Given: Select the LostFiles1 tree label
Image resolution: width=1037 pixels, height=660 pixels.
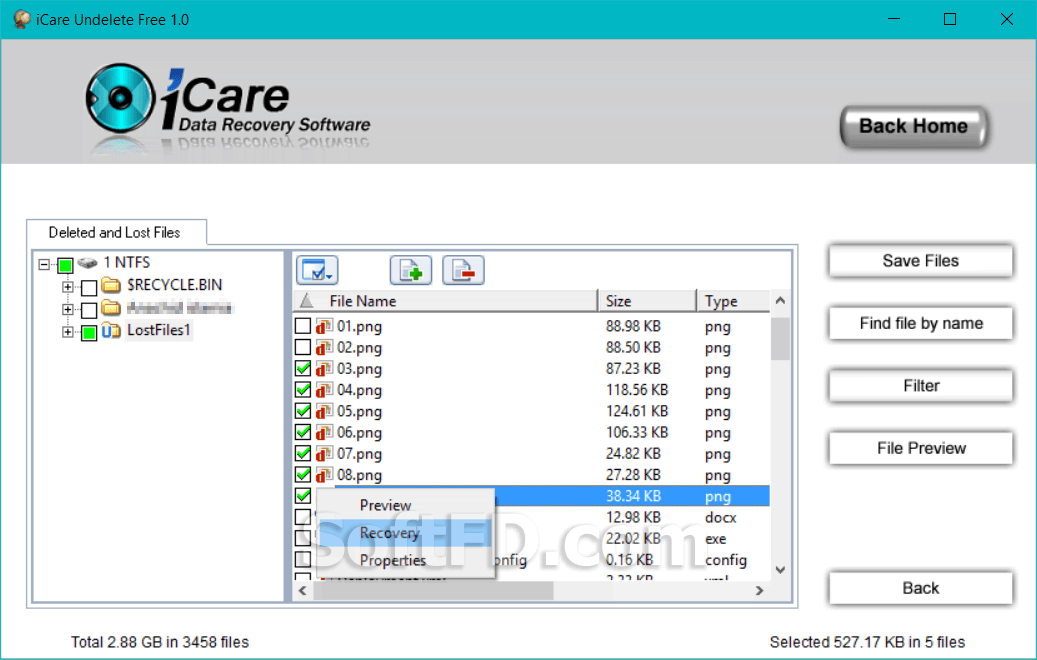Looking at the screenshot, I should click(x=159, y=330).
